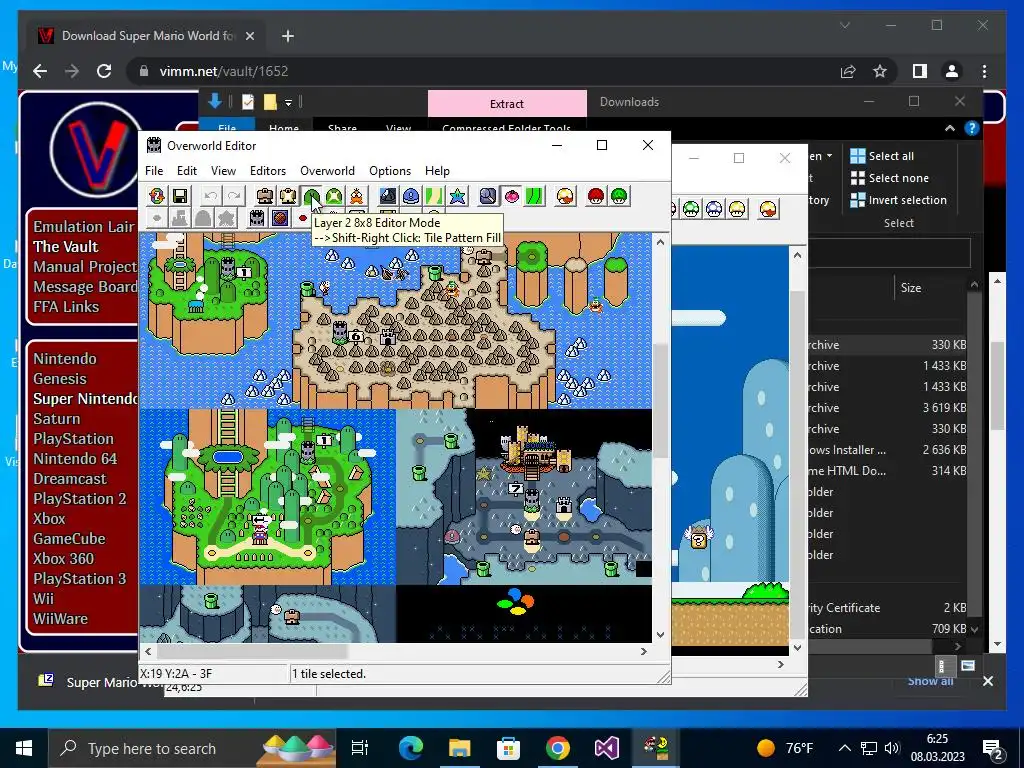Click yellow mushroom icon in Lunar Magic window
Viewport: 1024px width, 768px height.
737,209
